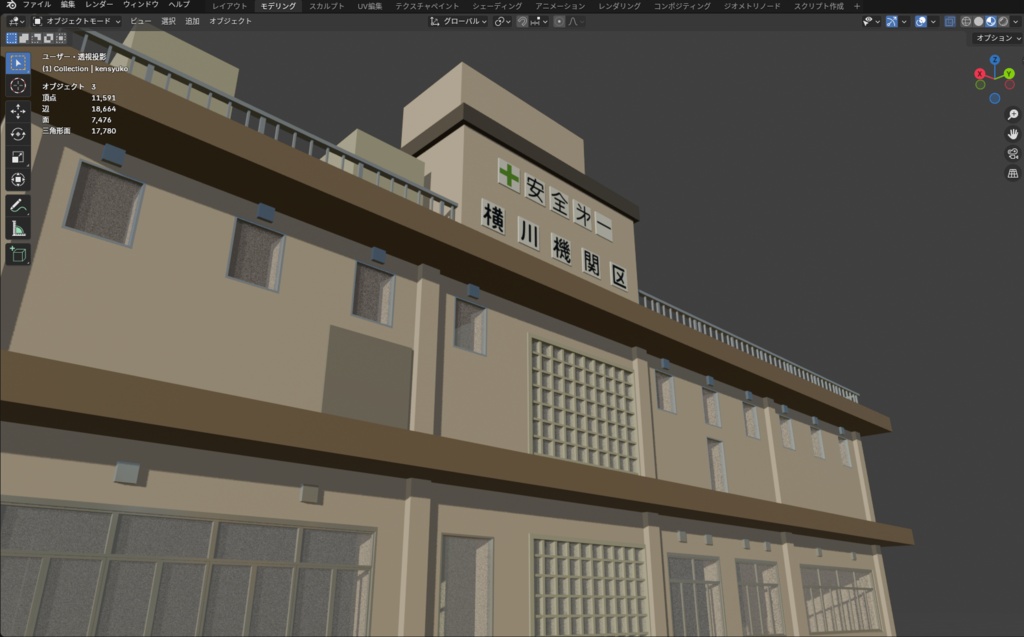Select solid viewport shading
The image size is (1024, 637).
point(978,22)
